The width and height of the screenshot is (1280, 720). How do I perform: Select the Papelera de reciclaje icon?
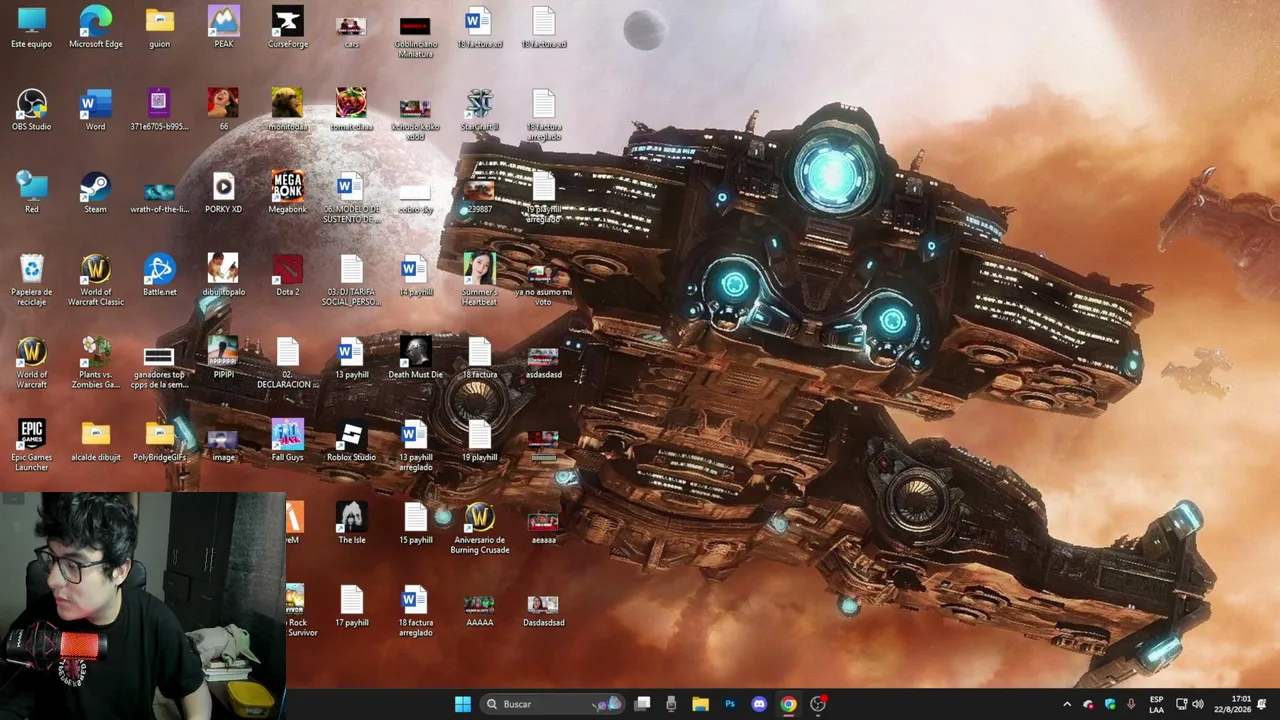(32, 280)
